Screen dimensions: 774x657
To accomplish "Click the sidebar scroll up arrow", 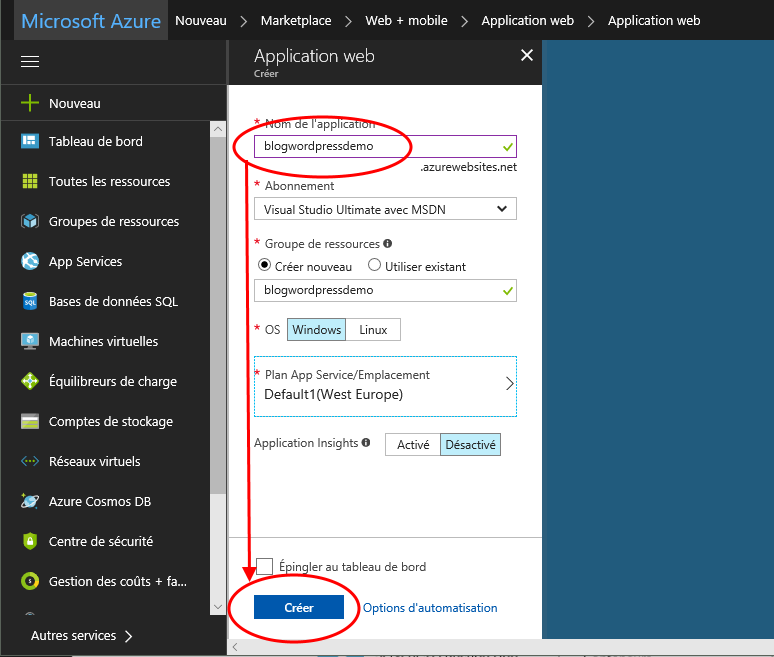I will click(218, 129).
